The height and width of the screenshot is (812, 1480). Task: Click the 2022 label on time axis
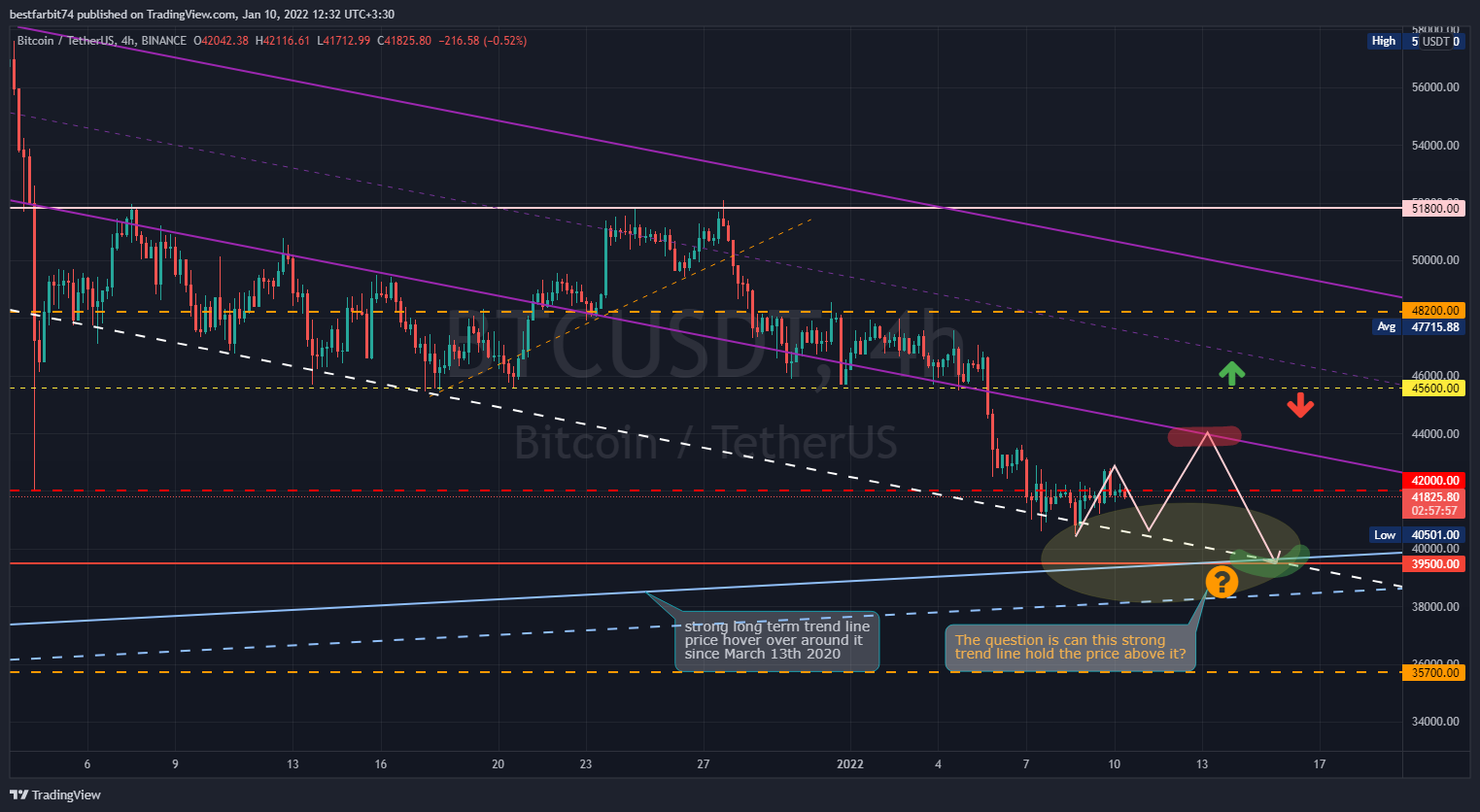(850, 764)
